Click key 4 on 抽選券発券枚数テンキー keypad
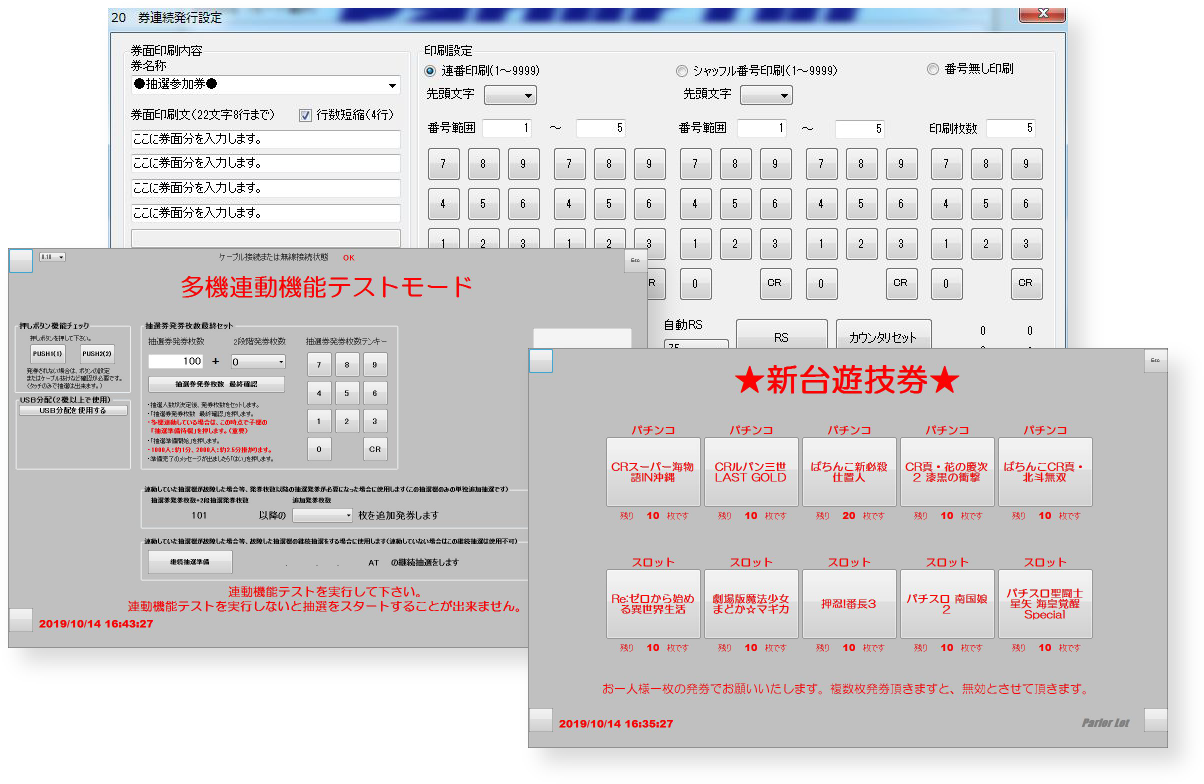Image resolution: width=1204 pixels, height=784 pixels. pyautogui.click(x=318, y=393)
